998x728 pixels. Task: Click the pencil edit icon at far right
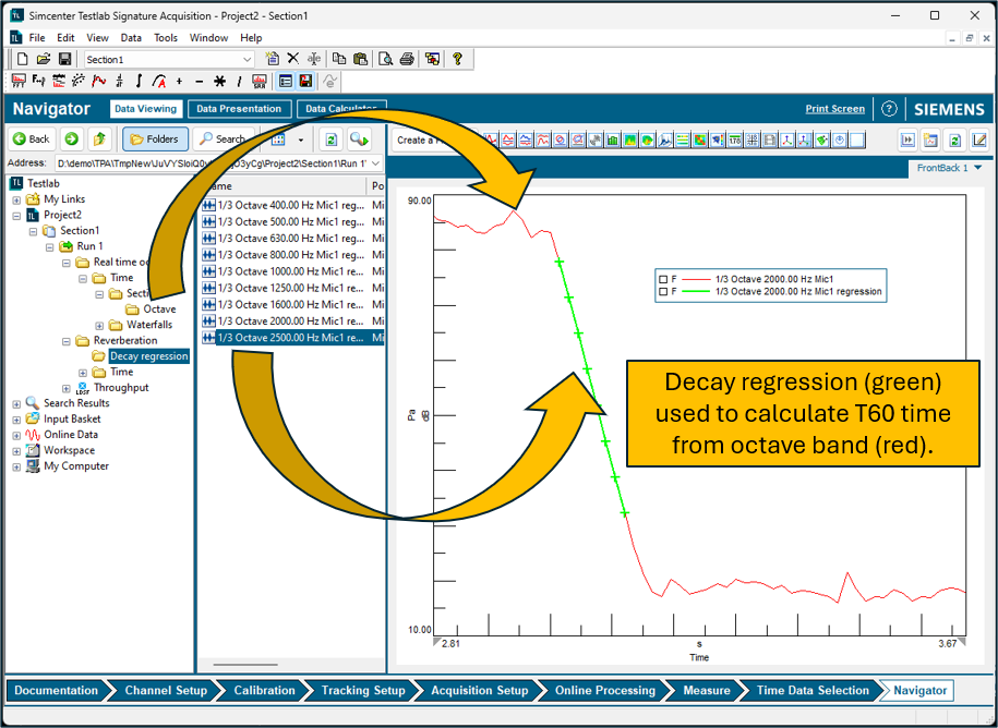979,140
